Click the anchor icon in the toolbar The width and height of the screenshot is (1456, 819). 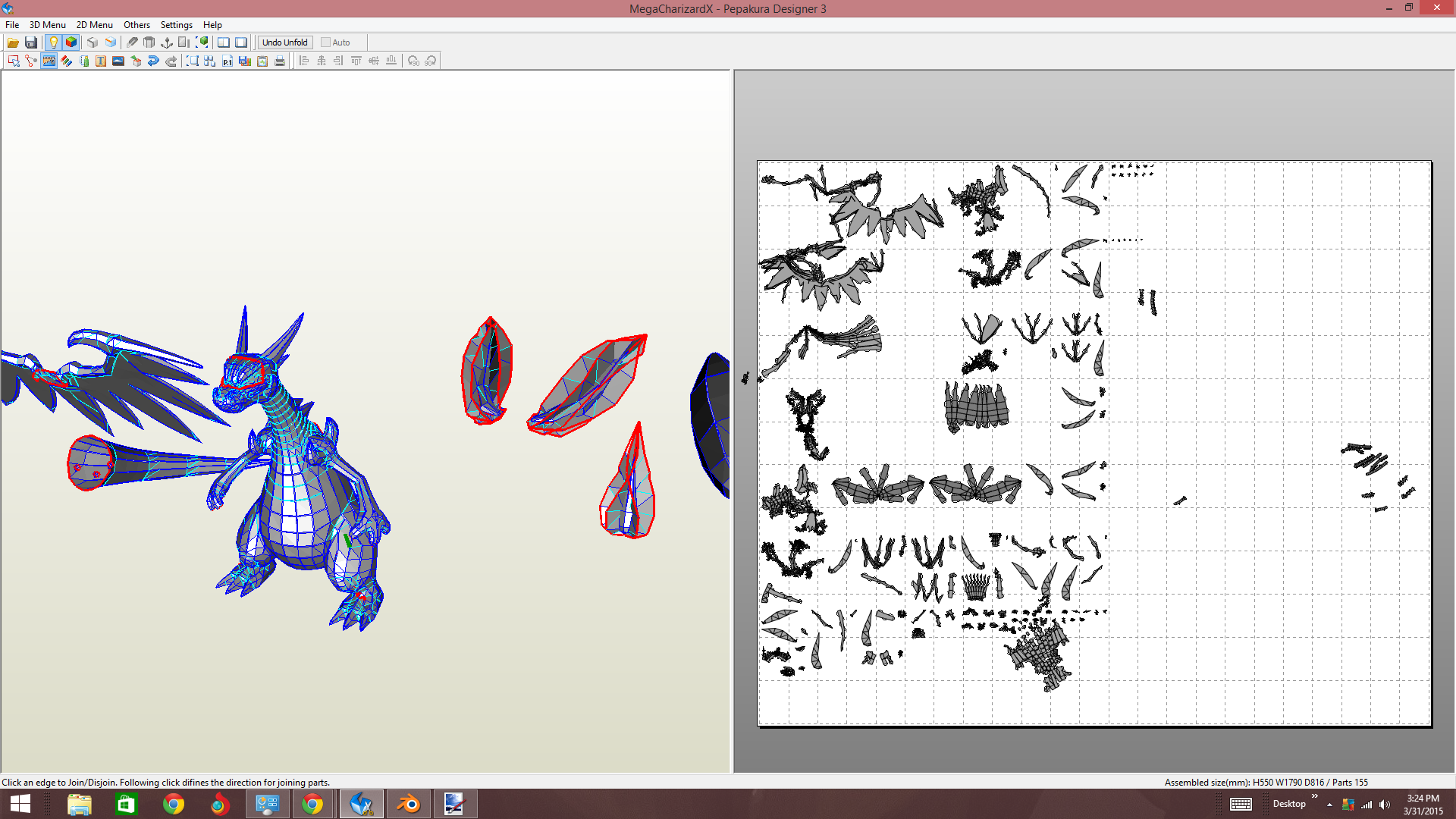tap(167, 42)
